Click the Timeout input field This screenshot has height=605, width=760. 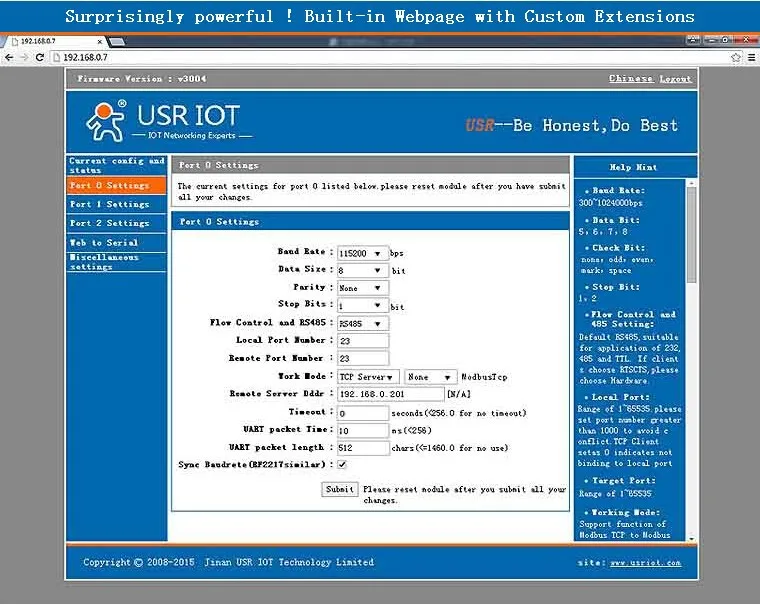(x=363, y=413)
